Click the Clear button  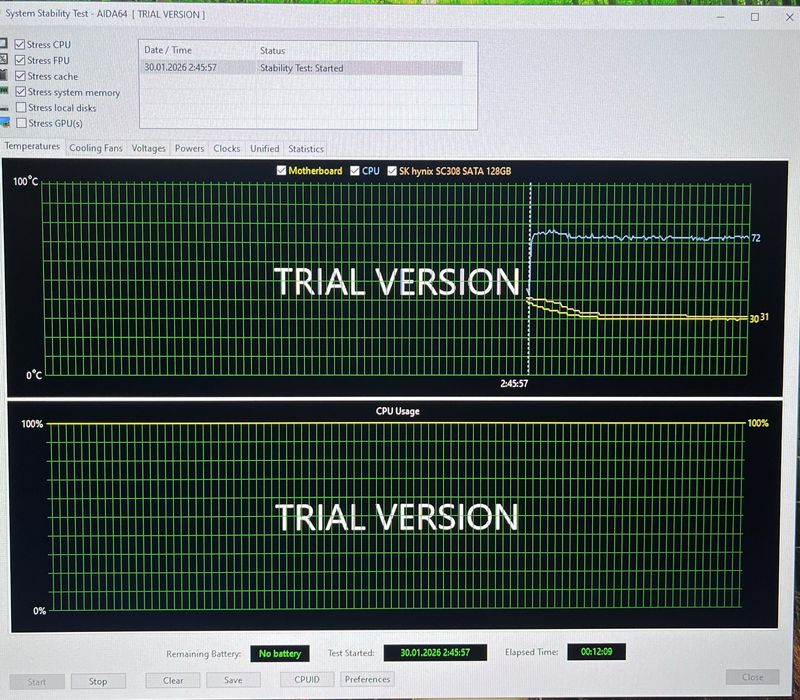tap(173, 680)
